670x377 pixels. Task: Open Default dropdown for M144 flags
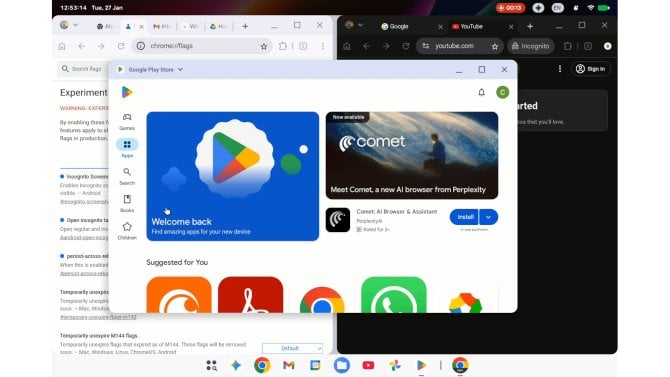pos(293,348)
